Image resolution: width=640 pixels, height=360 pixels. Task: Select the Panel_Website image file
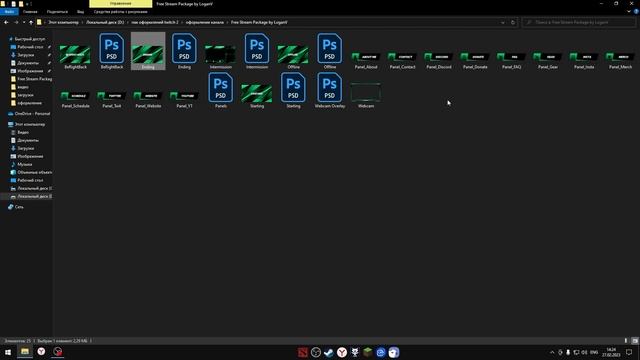pyautogui.click(x=148, y=99)
